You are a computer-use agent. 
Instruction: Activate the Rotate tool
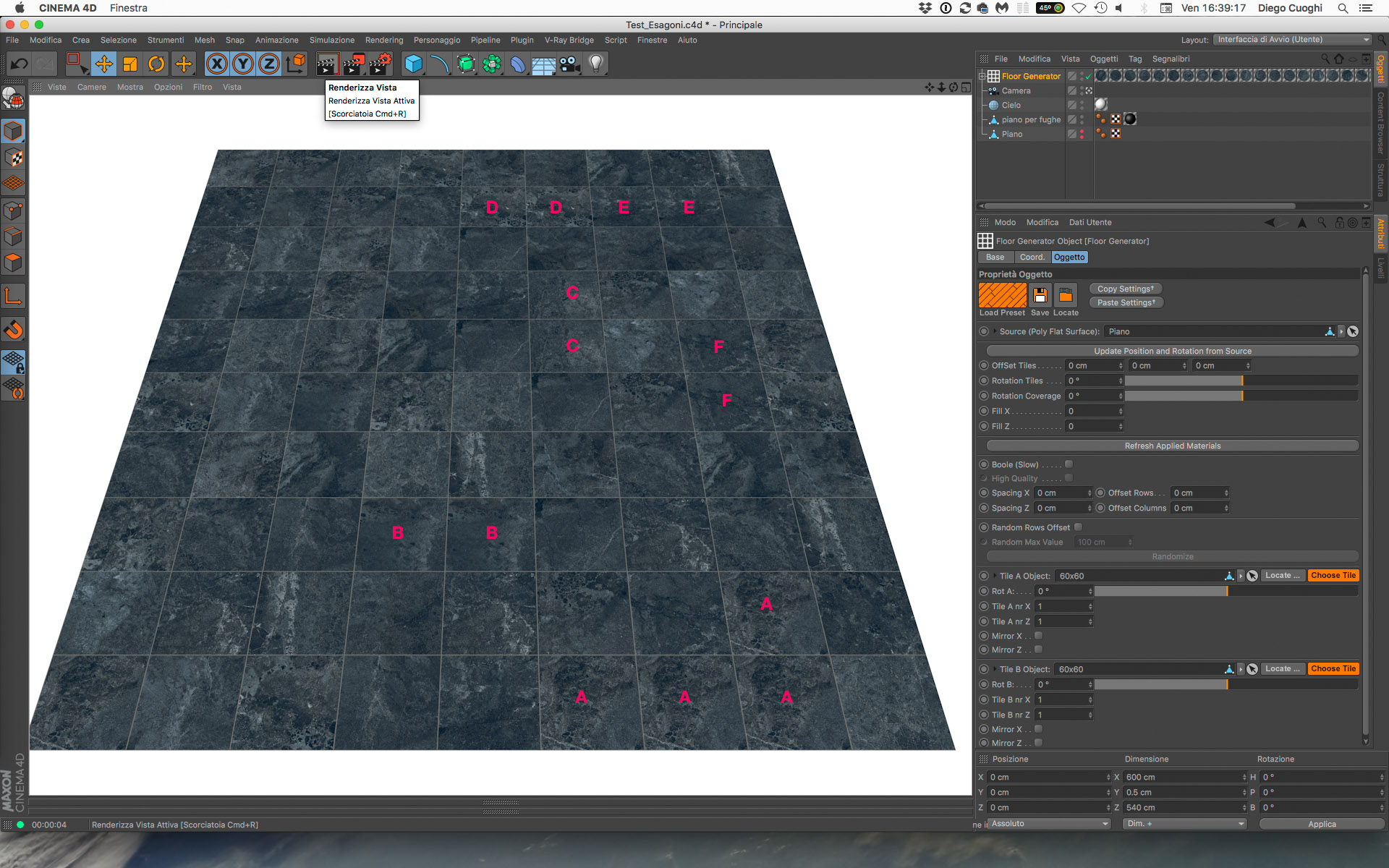156,64
